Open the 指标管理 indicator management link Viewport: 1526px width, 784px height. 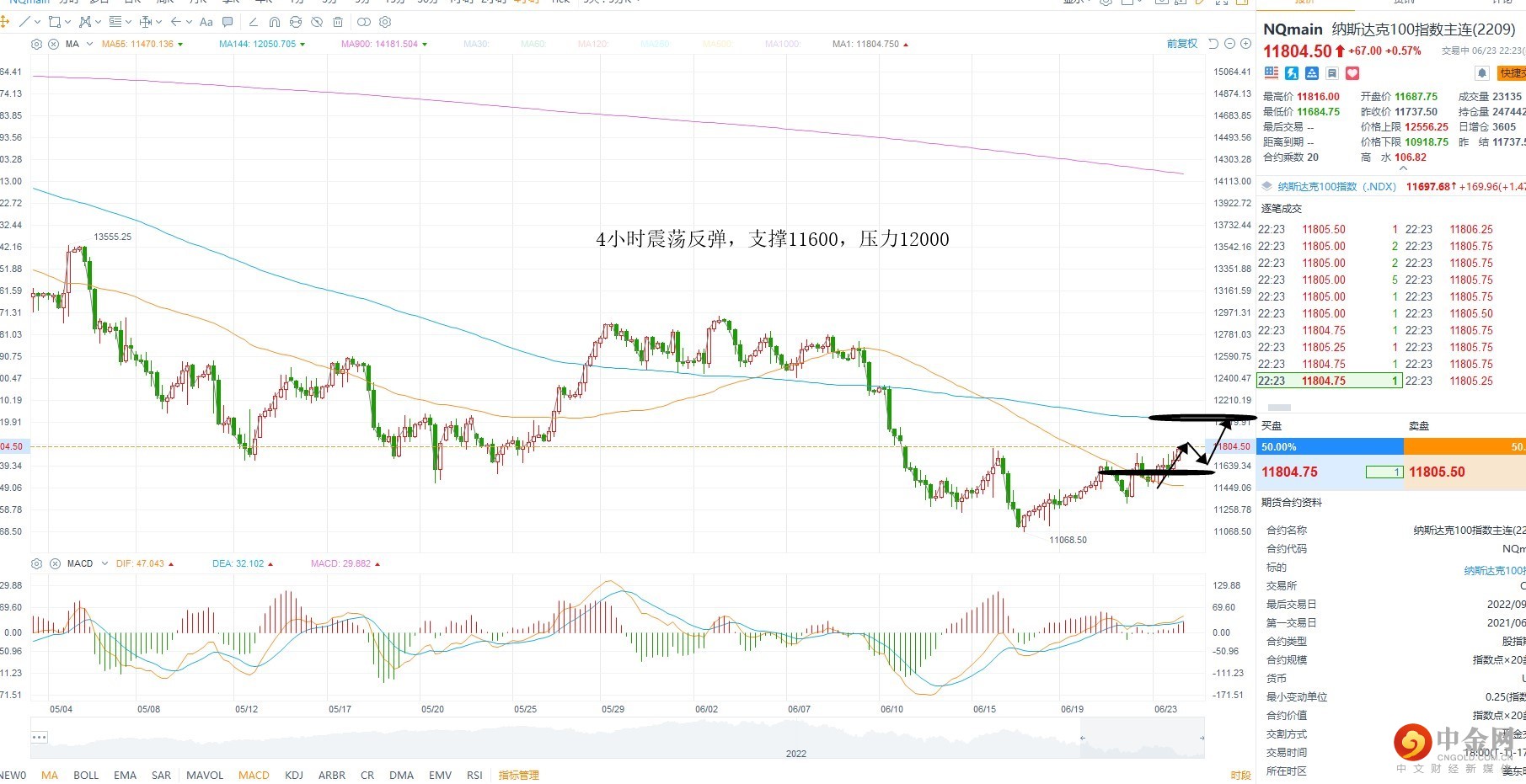tap(518, 775)
